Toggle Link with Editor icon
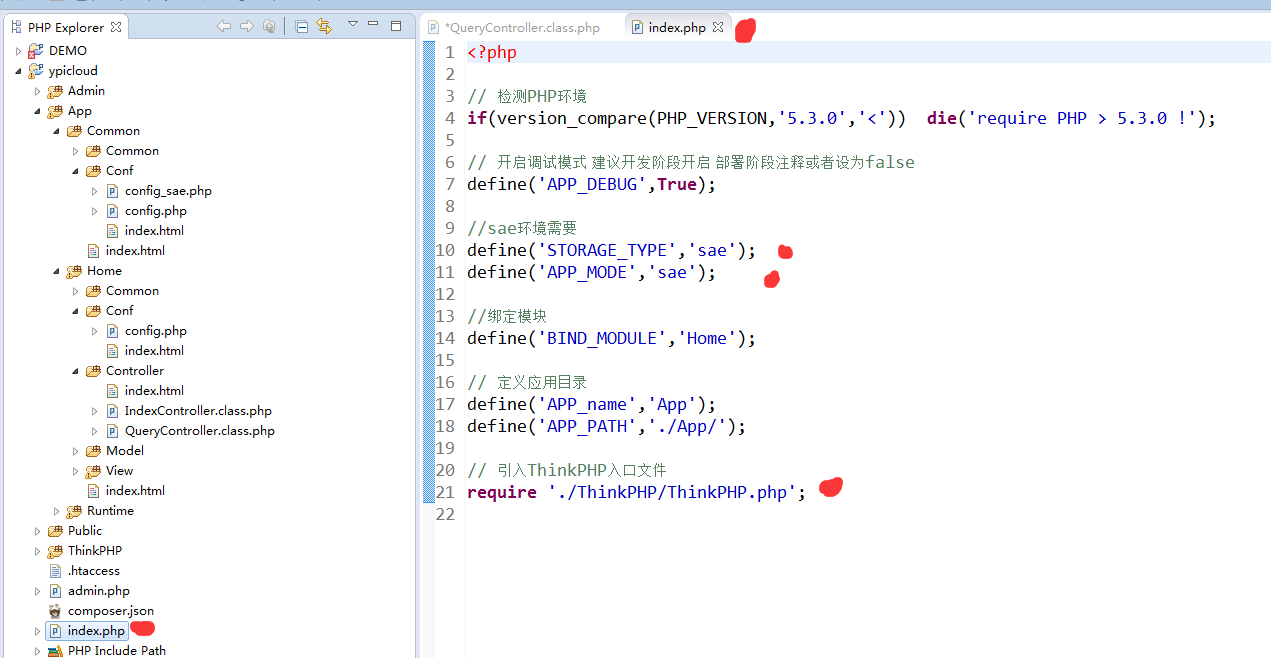This screenshot has width=1271, height=658. 323,27
